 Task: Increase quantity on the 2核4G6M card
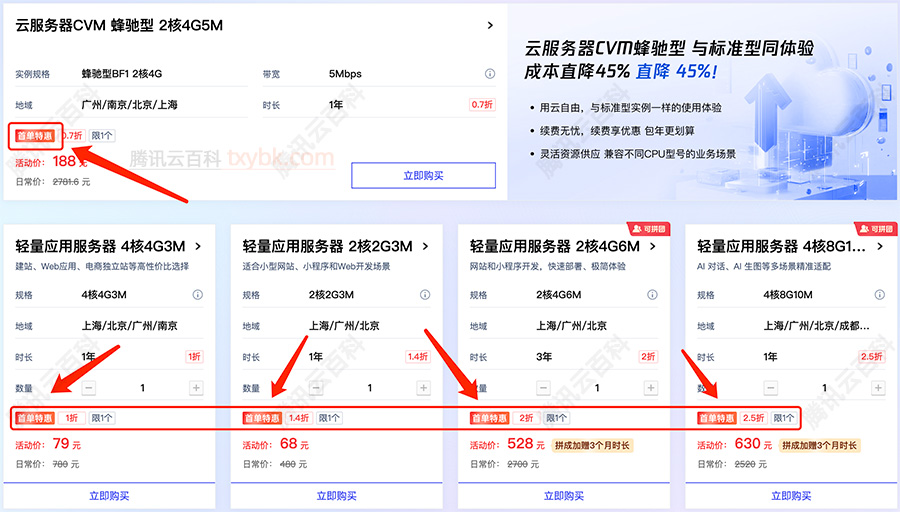coord(650,388)
